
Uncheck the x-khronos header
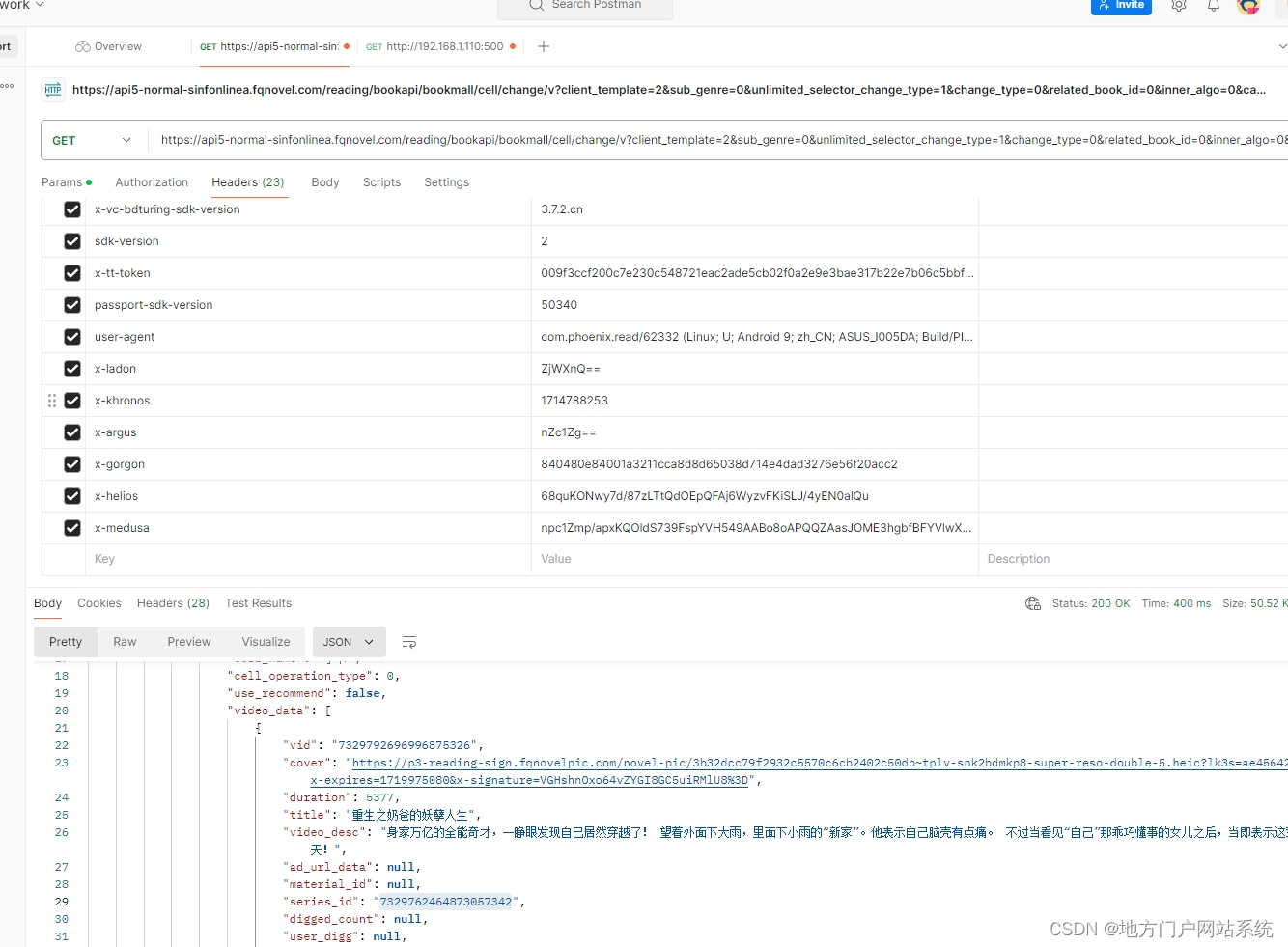click(x=72, y=401)
